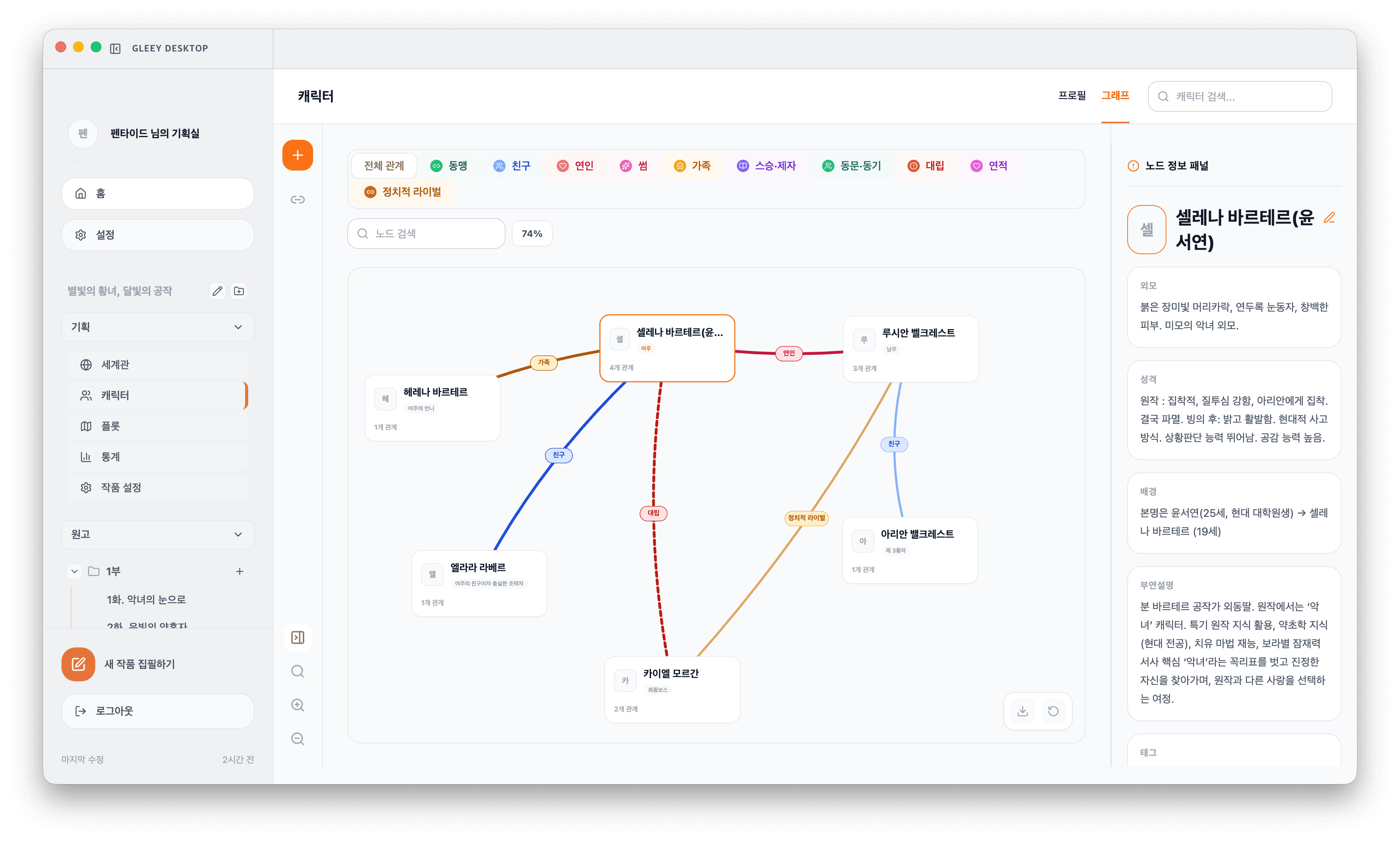1400x841 pixels.
Task: Click the 배경 description card
Action: (x=1234, y=513)
